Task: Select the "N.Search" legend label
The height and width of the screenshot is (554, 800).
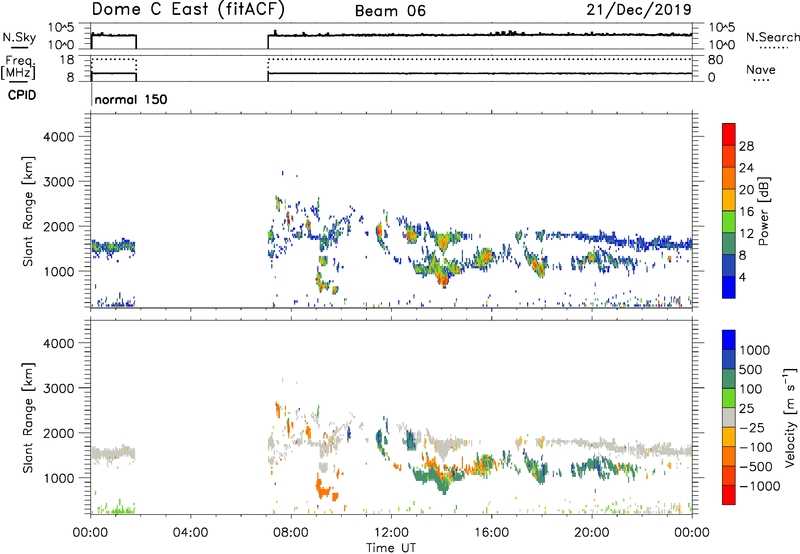Action: pos(773,37)
